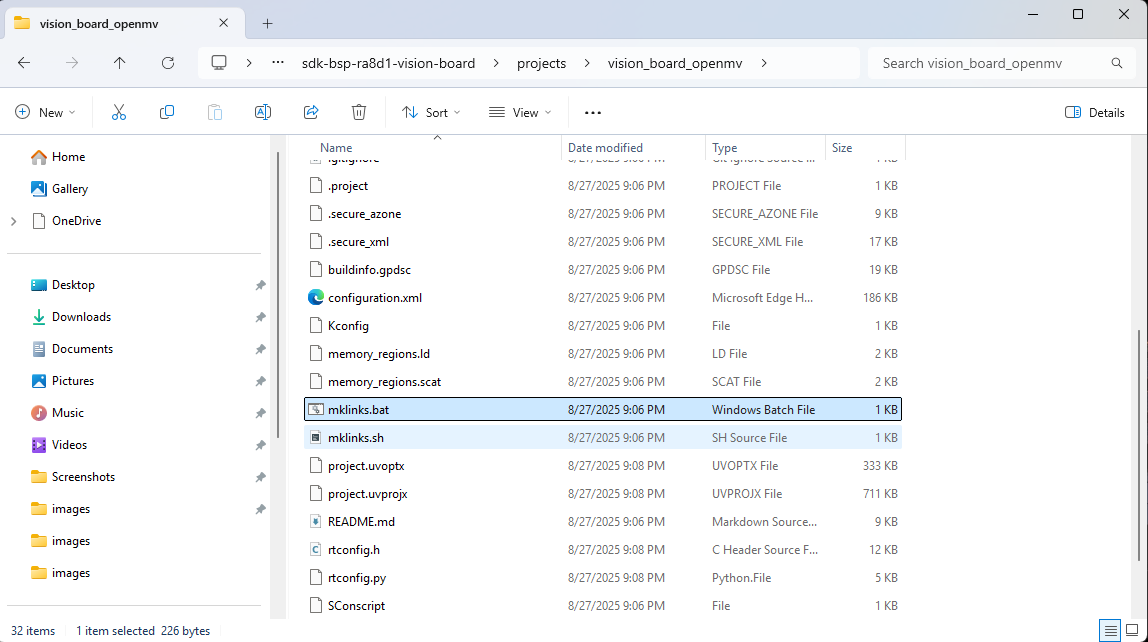Expand the OneDrive tree node
Viewport: 1148px width, 642px height.
(14, 221)
